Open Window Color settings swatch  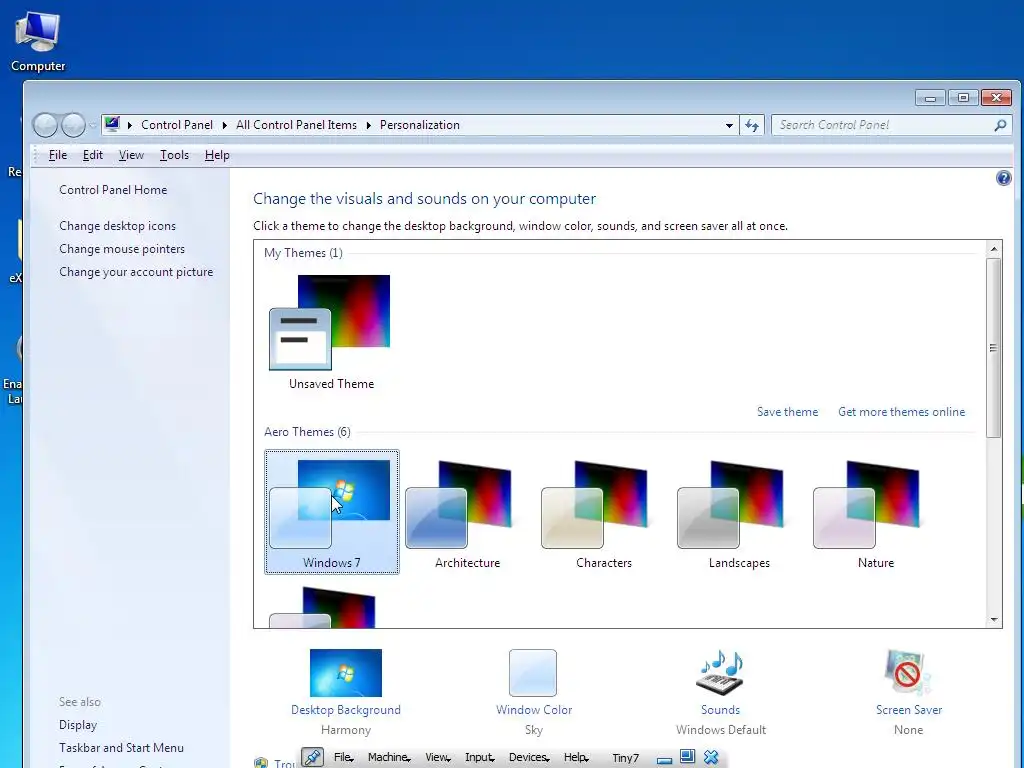point(533,673)
